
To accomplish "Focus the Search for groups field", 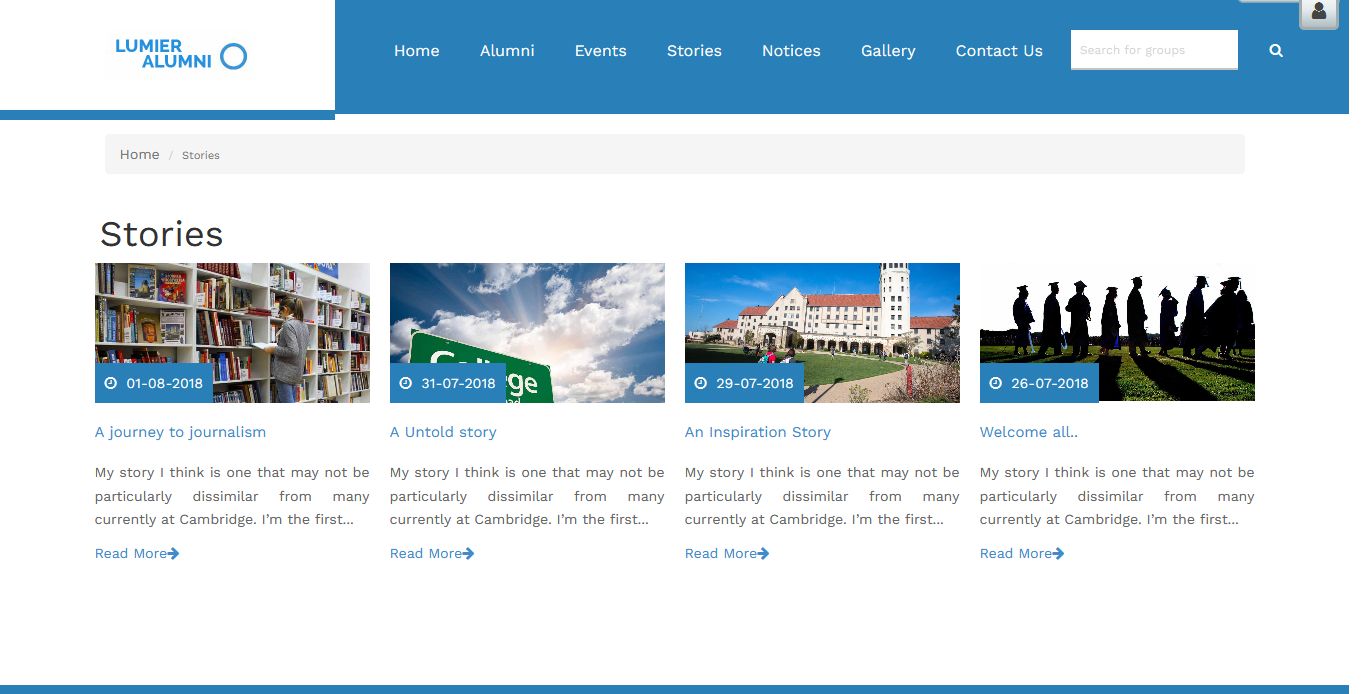I will click(1154, 50).
